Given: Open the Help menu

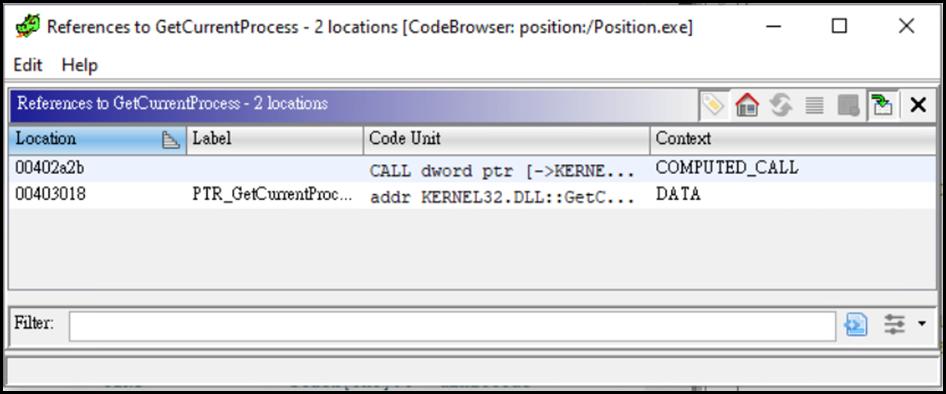Looking at the screenshot, I should [x=80, y=65].
